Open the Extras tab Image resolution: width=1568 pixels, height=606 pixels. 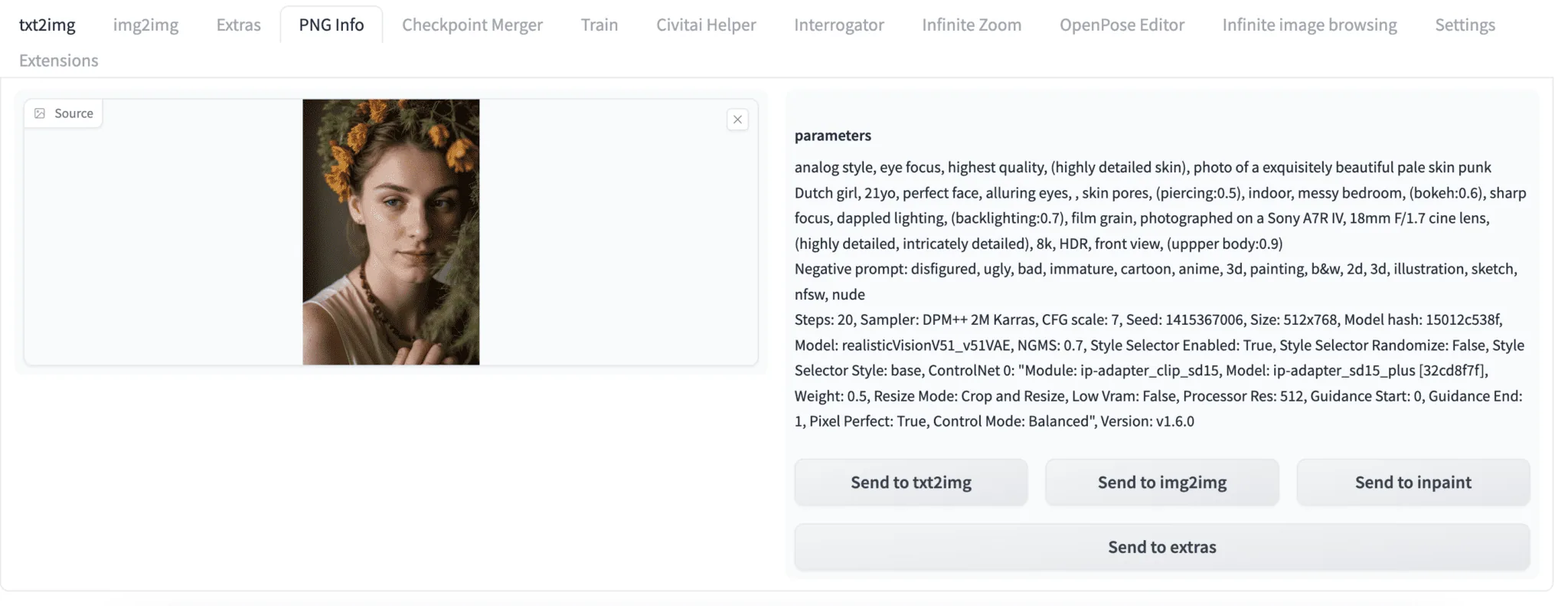238,25
